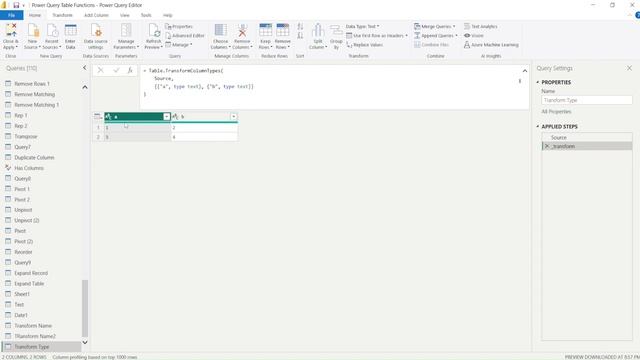Select the Transform Name query
The image size is (640, 360).
pos(33,326)
